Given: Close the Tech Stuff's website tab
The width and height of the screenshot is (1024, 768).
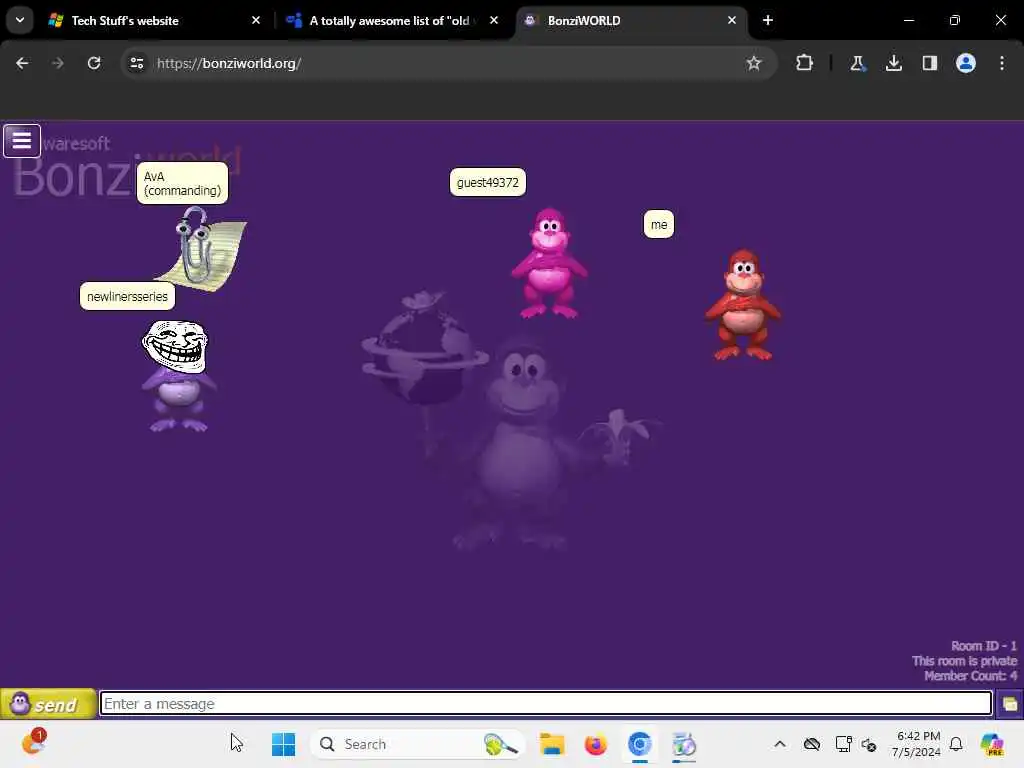Looking at the screenshot, I should [x=256, y=20].
